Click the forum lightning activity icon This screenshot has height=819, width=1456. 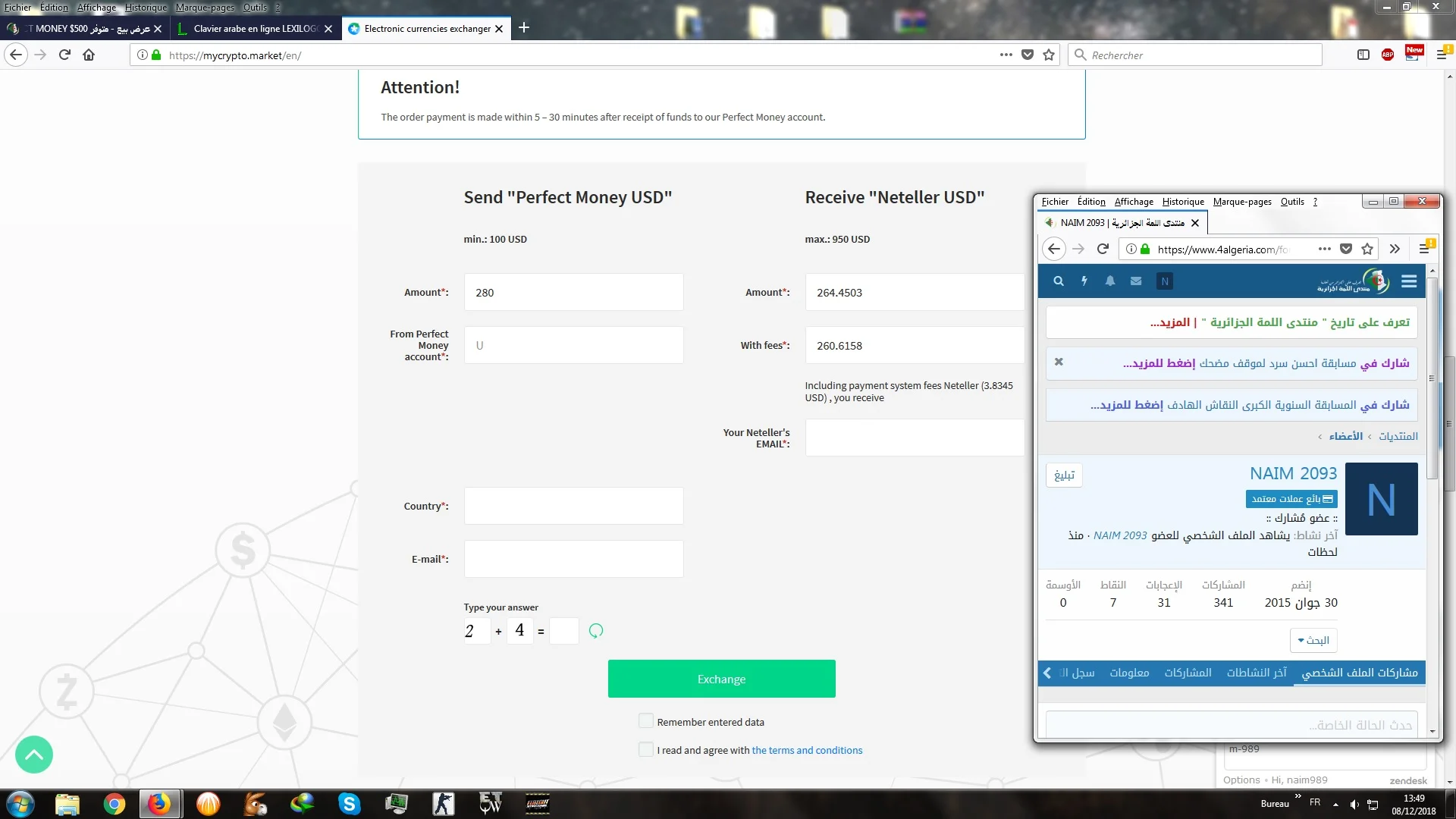pos(1084,281)
